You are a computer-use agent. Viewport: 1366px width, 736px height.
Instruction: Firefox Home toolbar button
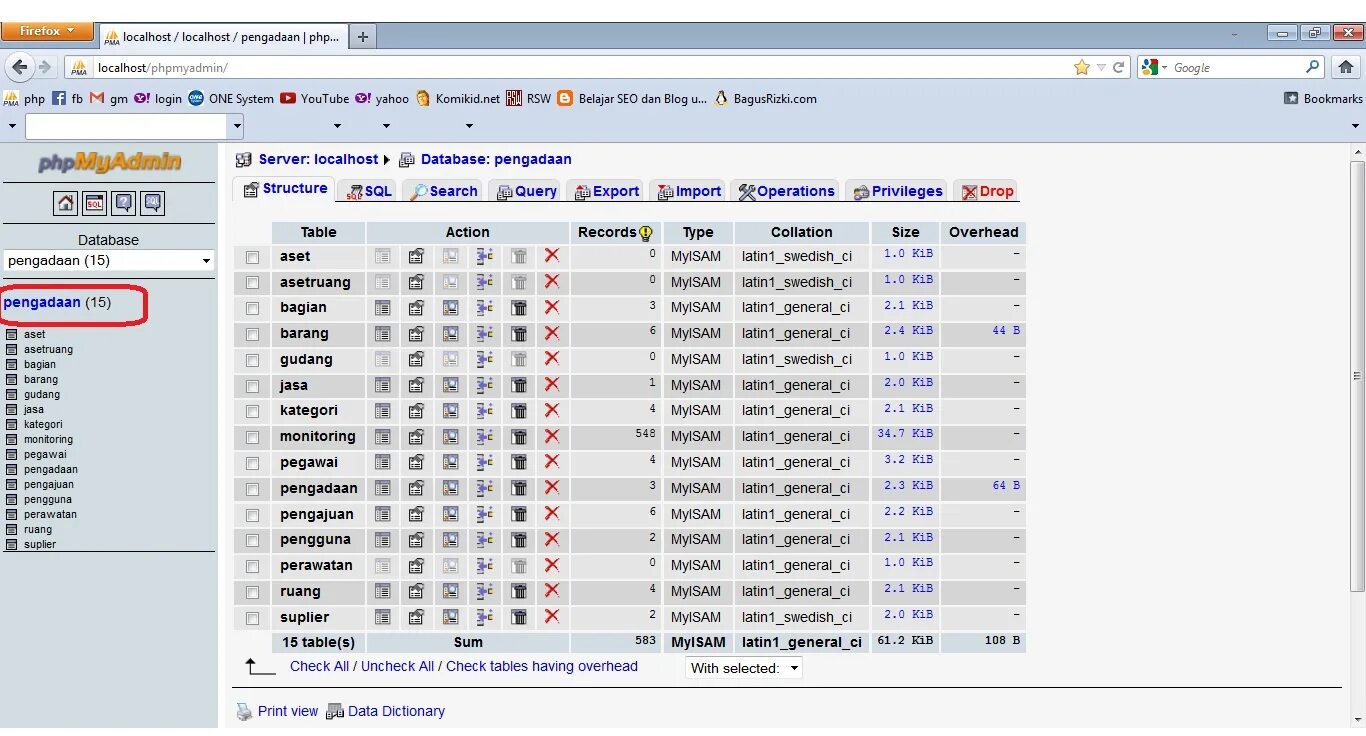pos(1345,67)
